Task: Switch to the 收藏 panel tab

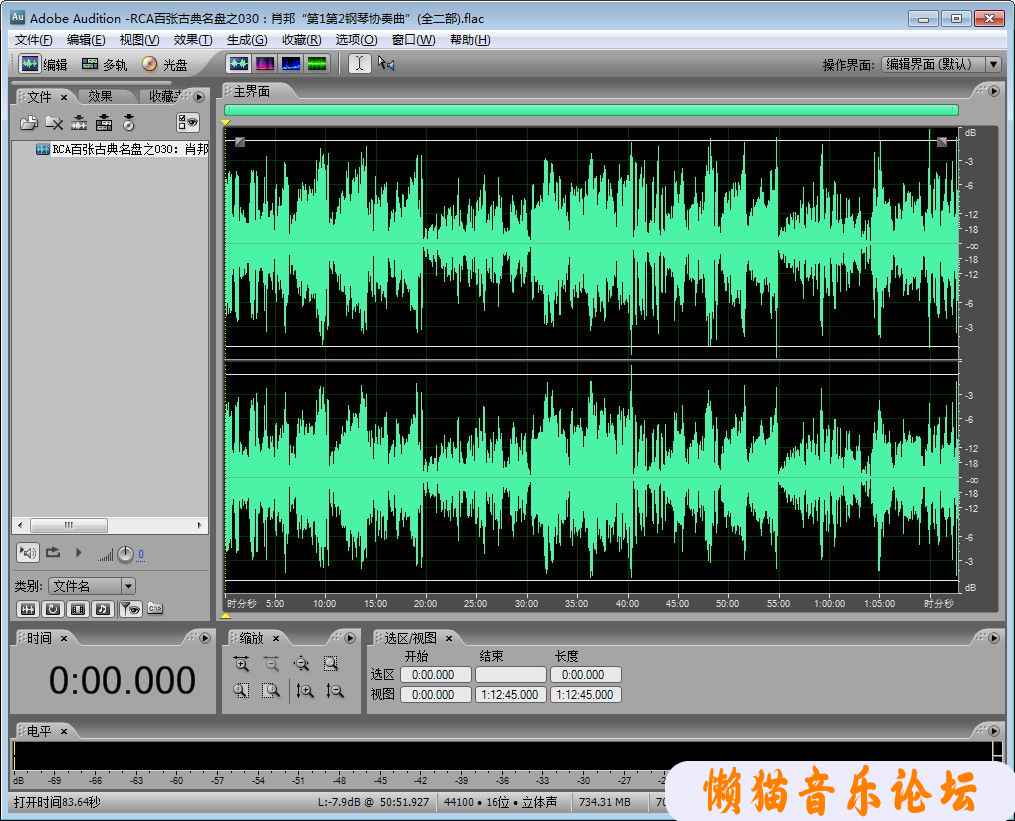Action: (x=164, y=96)
